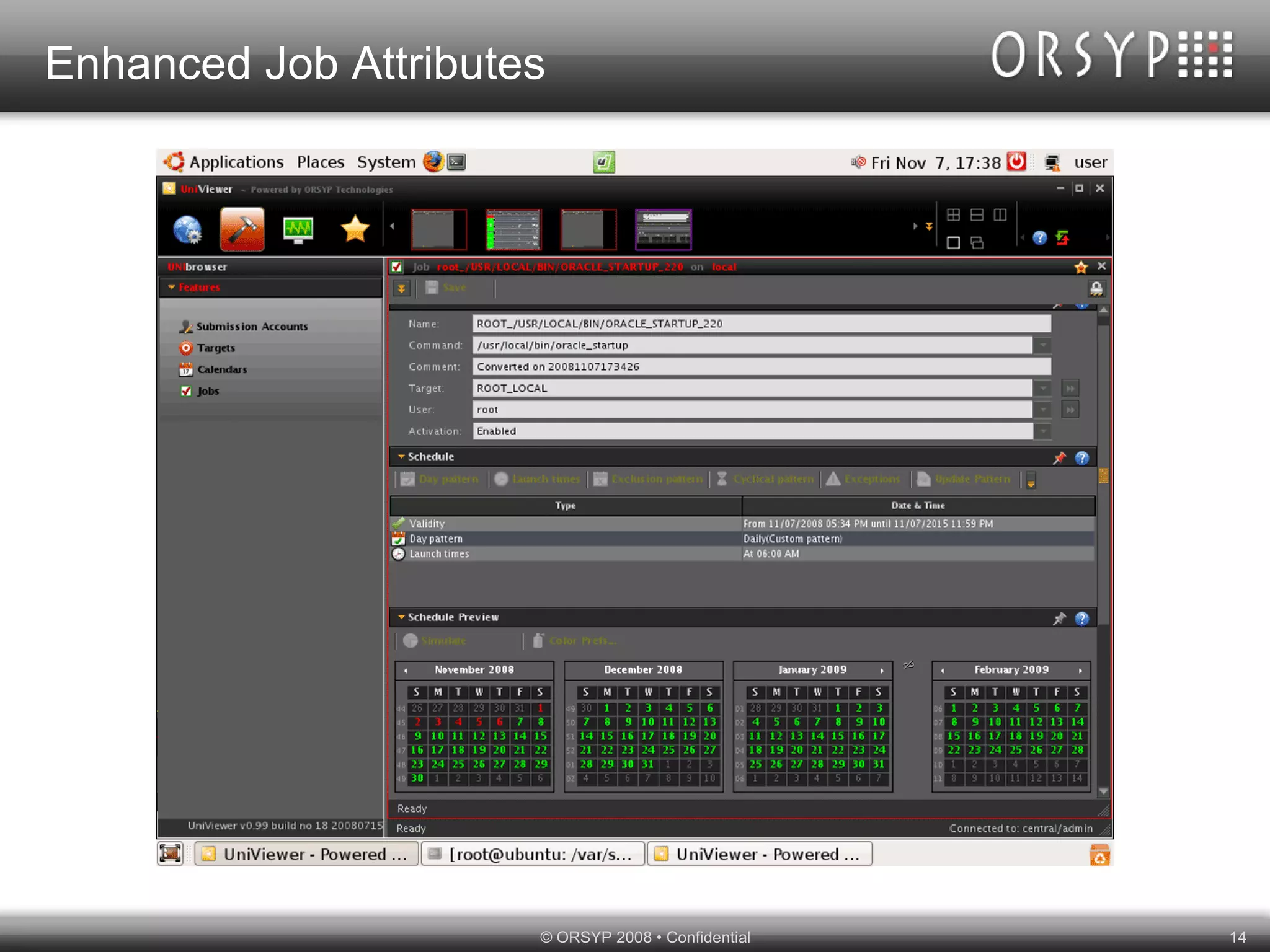This screenshot has width=1270, height=952.
Task: Click the Day pattern toolbar button
Action: click(x=440, y=479)
